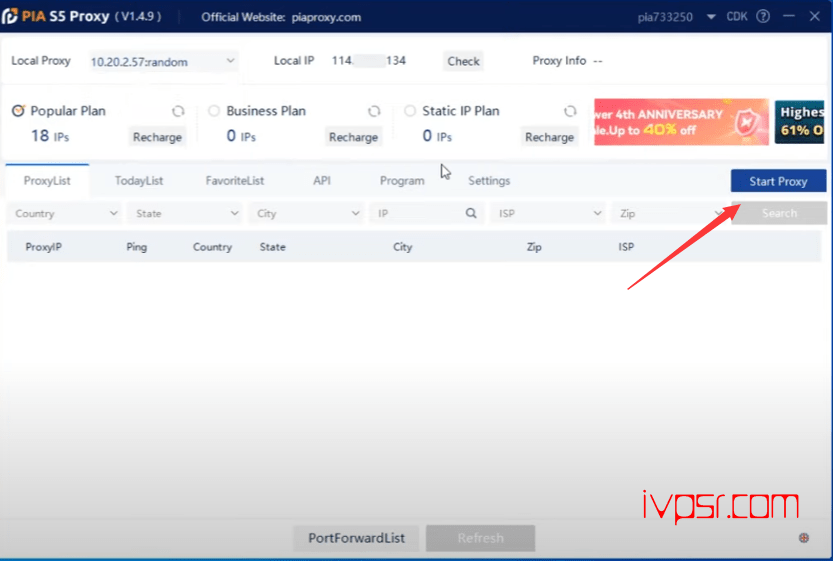The width and height of the screenshot is (833, 561).
Task: Open the State filter dropdown
Action: tap(185, 213)
